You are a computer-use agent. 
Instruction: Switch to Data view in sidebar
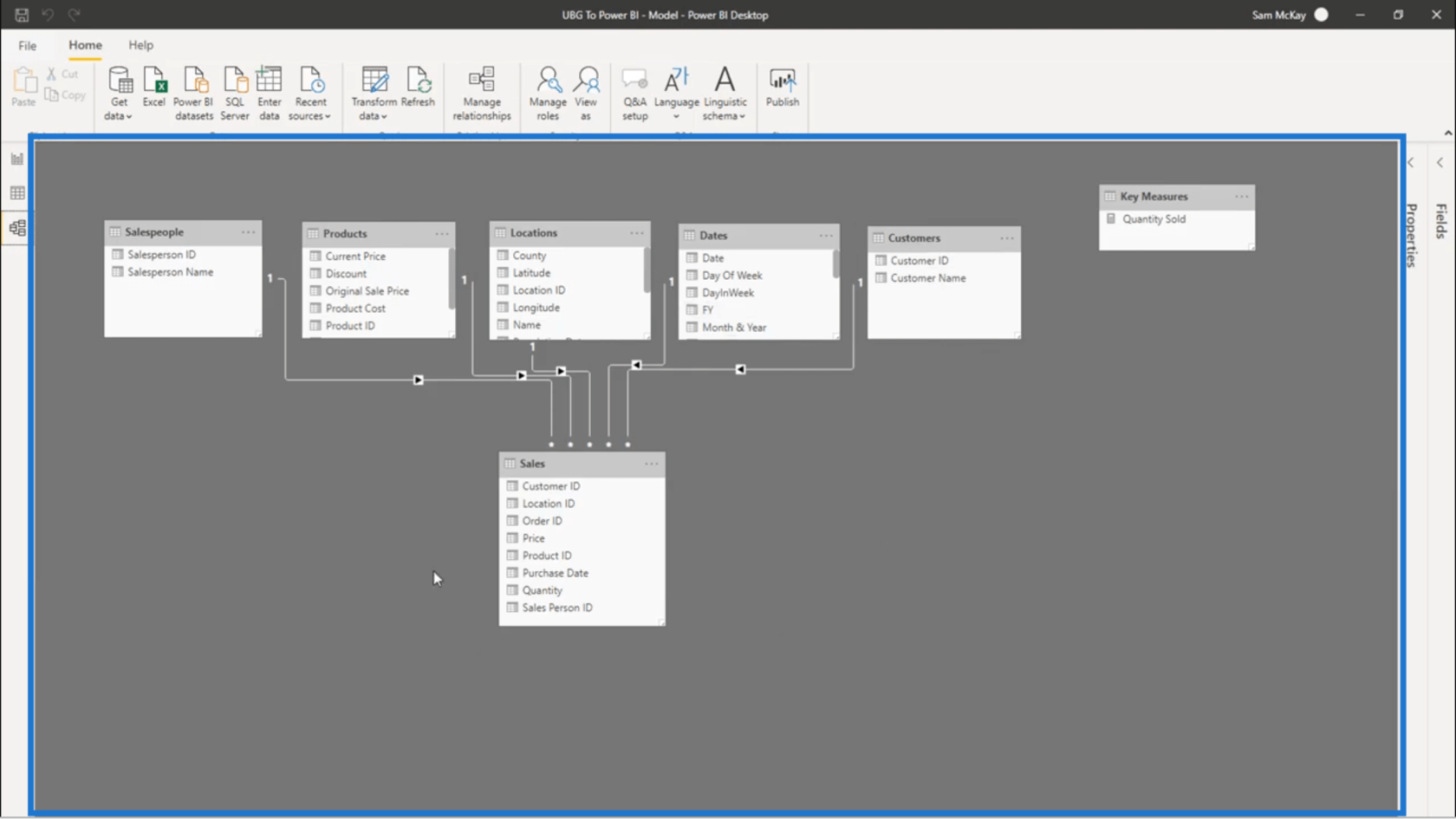[17, 193]
